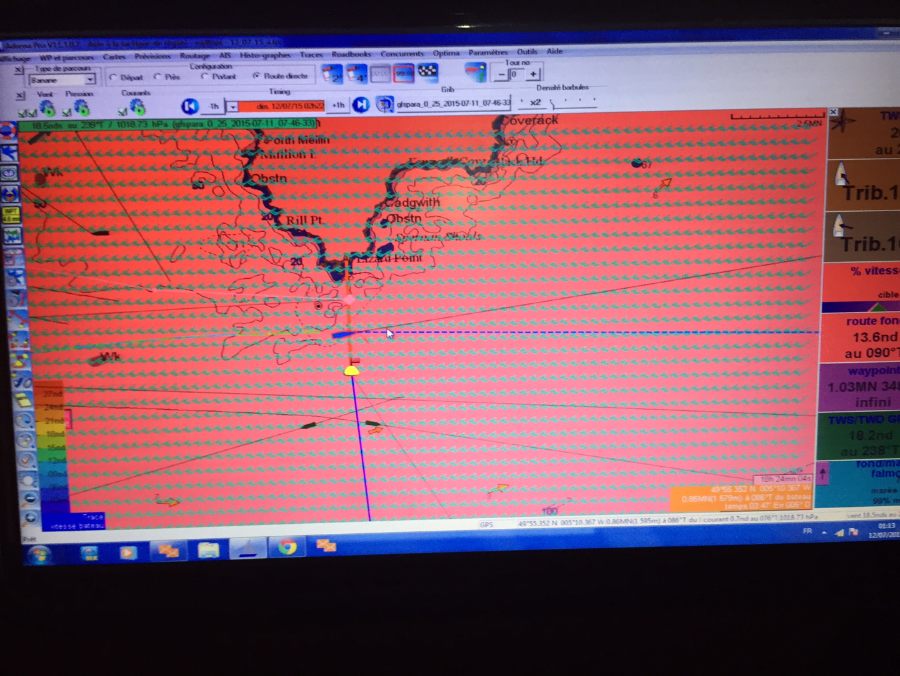Select the Départ radio button

pos(113,77)
